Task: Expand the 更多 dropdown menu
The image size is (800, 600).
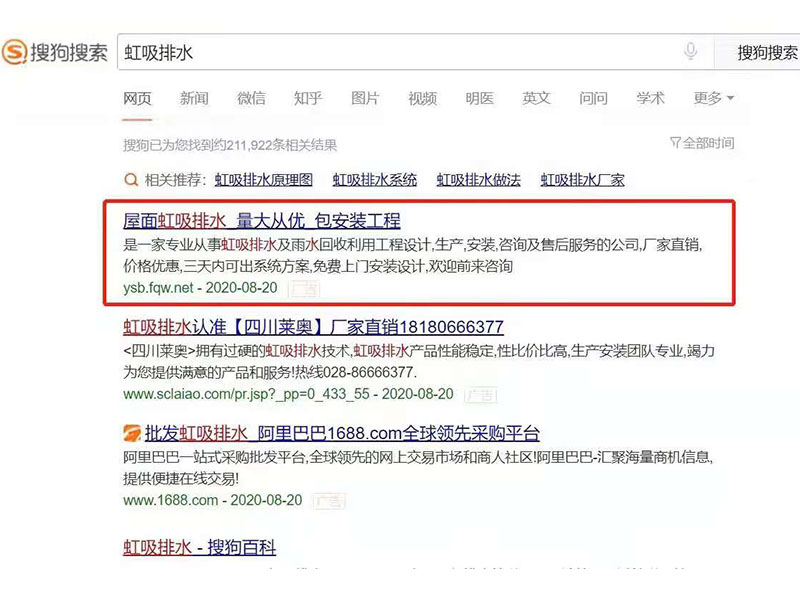Action: 713,98
